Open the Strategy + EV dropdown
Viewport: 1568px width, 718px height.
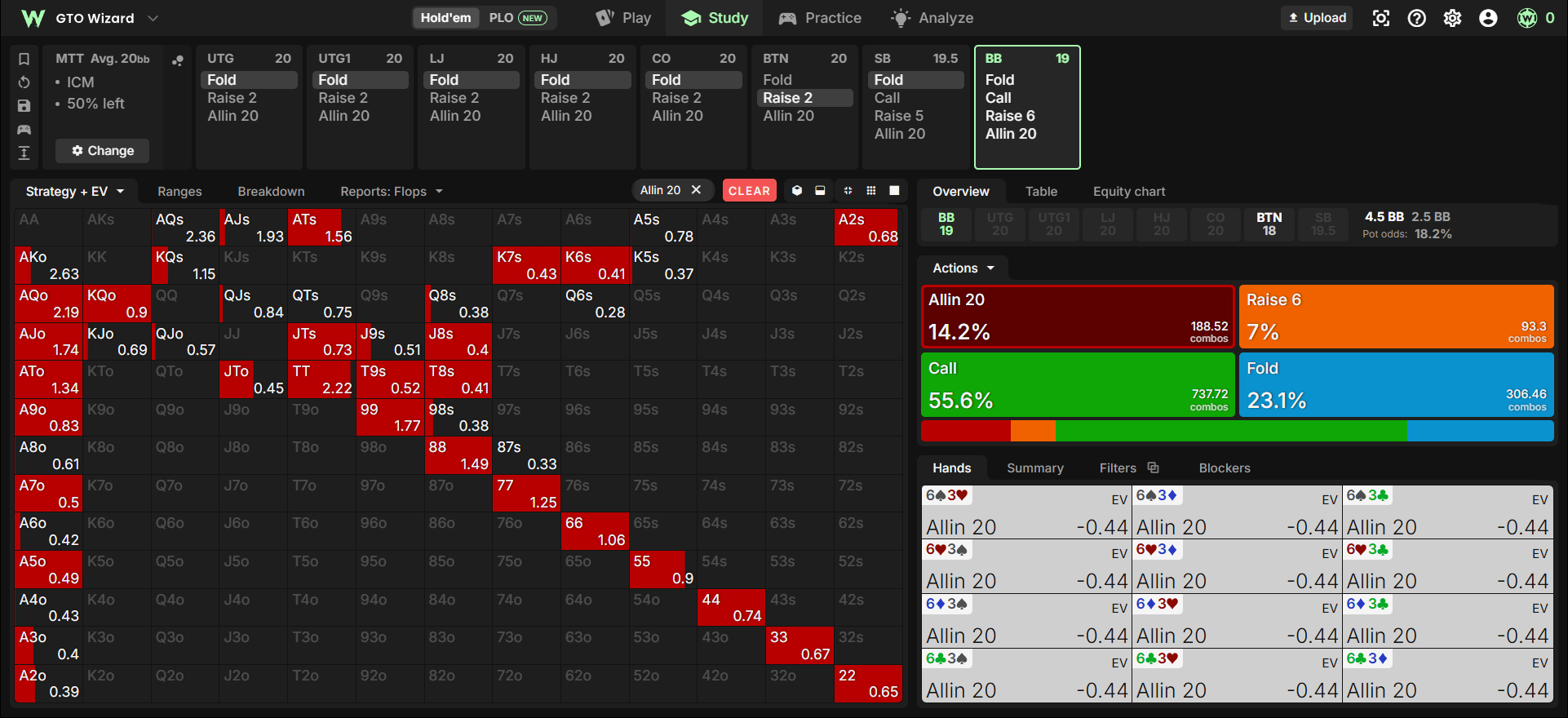74,191
